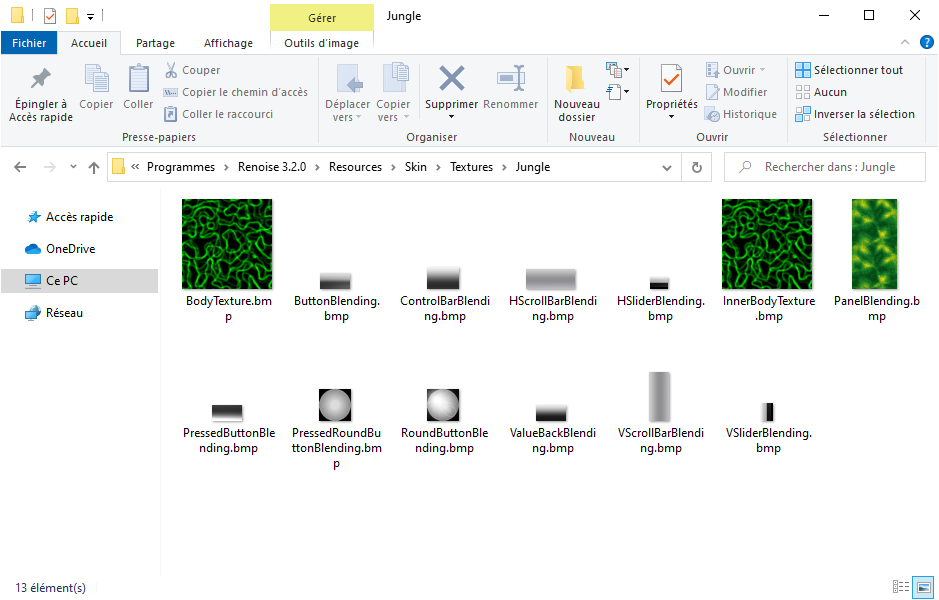The height and width of the screenshot is (600, 939).
Task: Open the help question mark icon
Action: (926, 42)
